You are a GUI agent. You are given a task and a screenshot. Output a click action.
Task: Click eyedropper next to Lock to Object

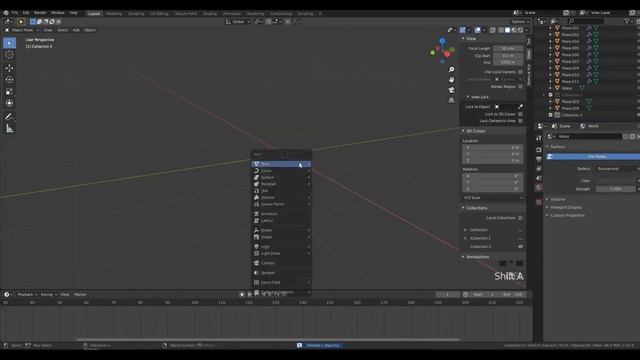pos(520,107)
